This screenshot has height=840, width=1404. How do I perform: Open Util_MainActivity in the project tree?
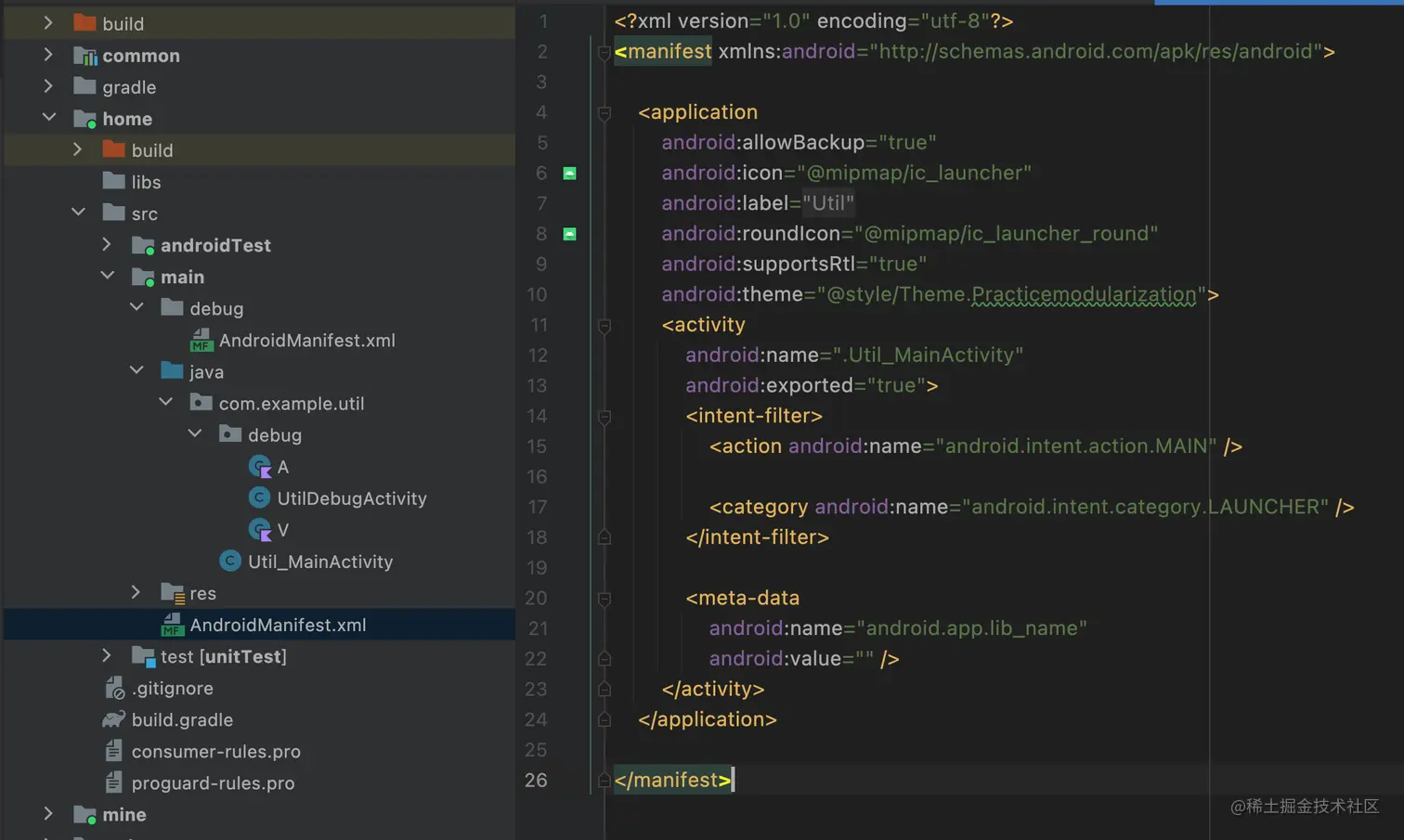[x=320, y=561]
